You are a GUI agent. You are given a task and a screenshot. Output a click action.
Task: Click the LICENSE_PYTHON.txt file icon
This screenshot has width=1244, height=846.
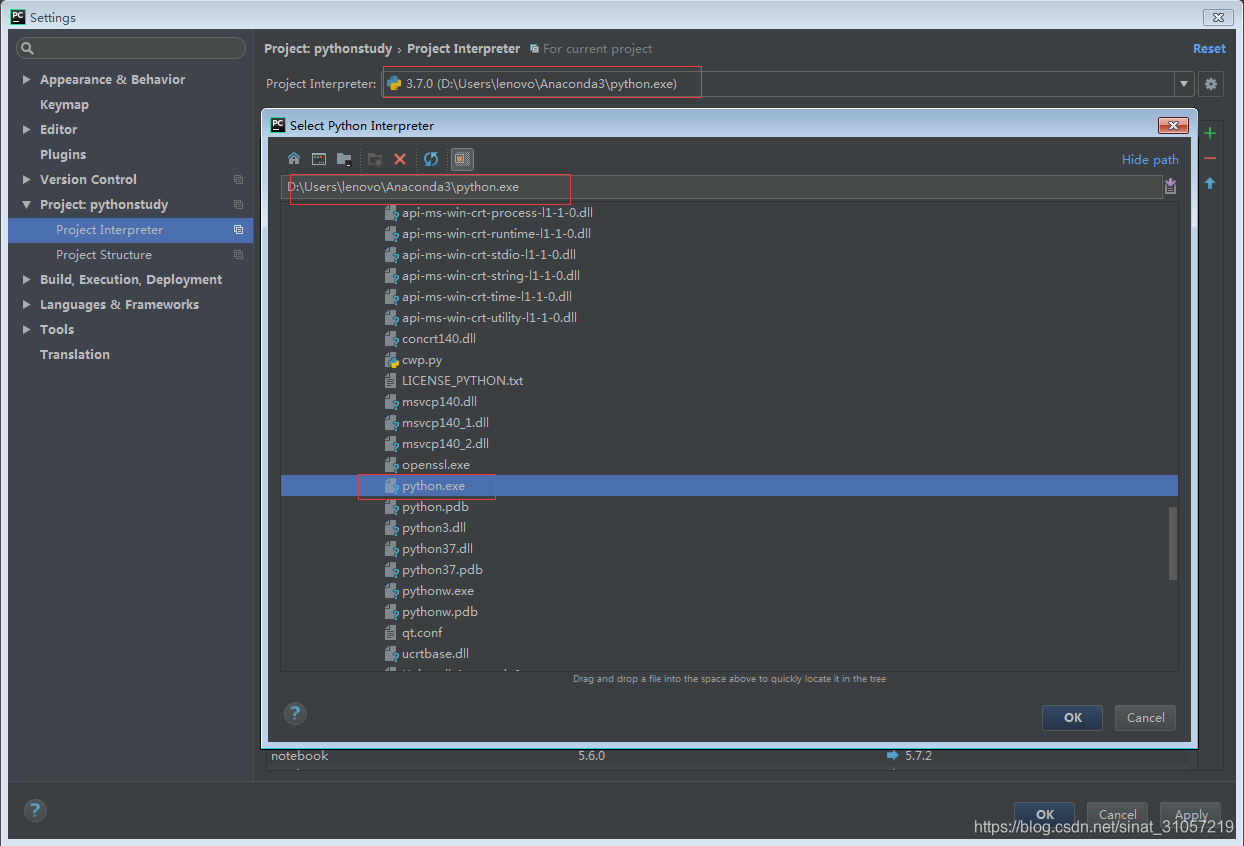tap(392, 380)
